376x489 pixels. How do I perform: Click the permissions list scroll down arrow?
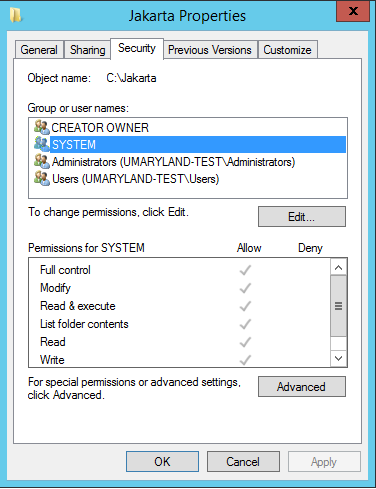[x=338, y=358]
